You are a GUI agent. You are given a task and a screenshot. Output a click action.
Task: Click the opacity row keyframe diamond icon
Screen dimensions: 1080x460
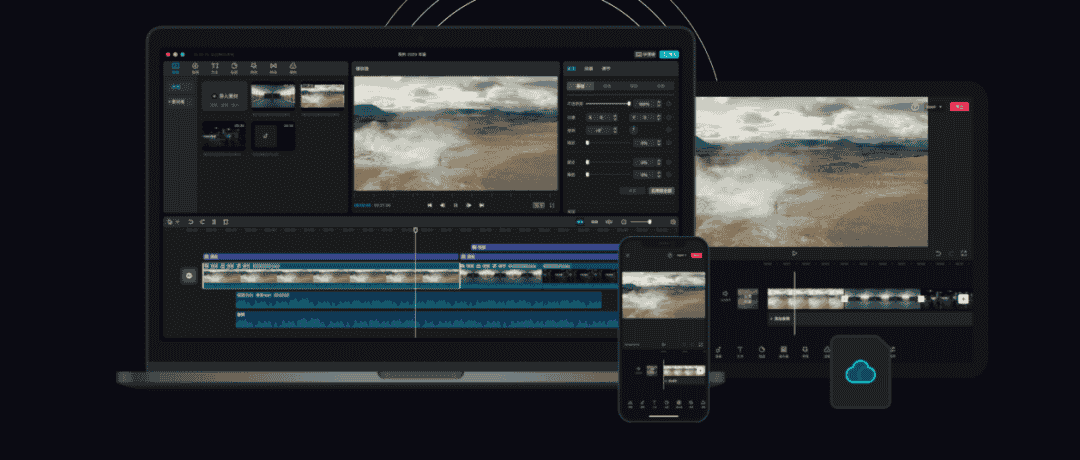pyautogui.click(x=668, y=103)
